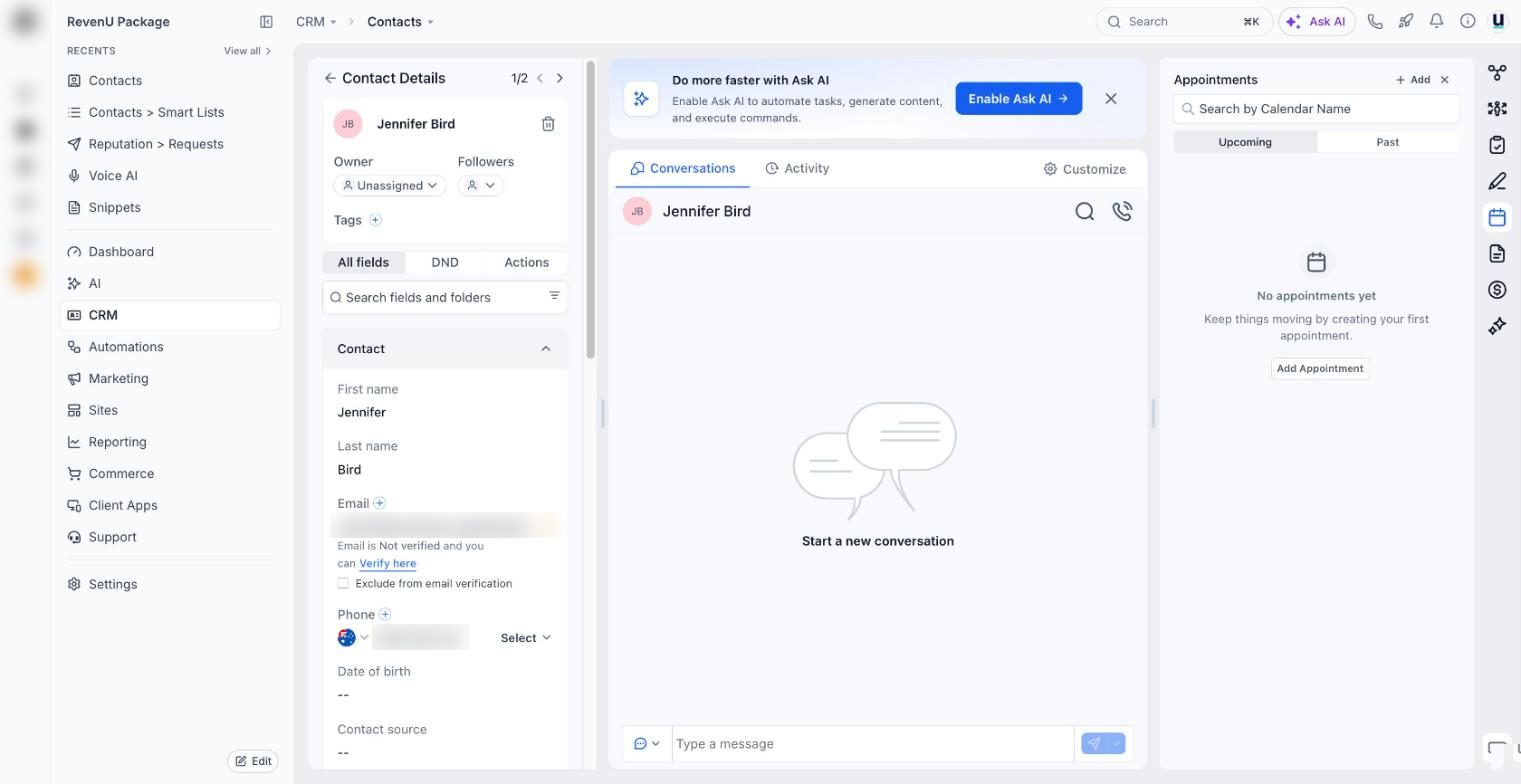The image size is (1521, 784).
Task: Open Tasks clipboard icon in right rail
Action: point(1497,145)
